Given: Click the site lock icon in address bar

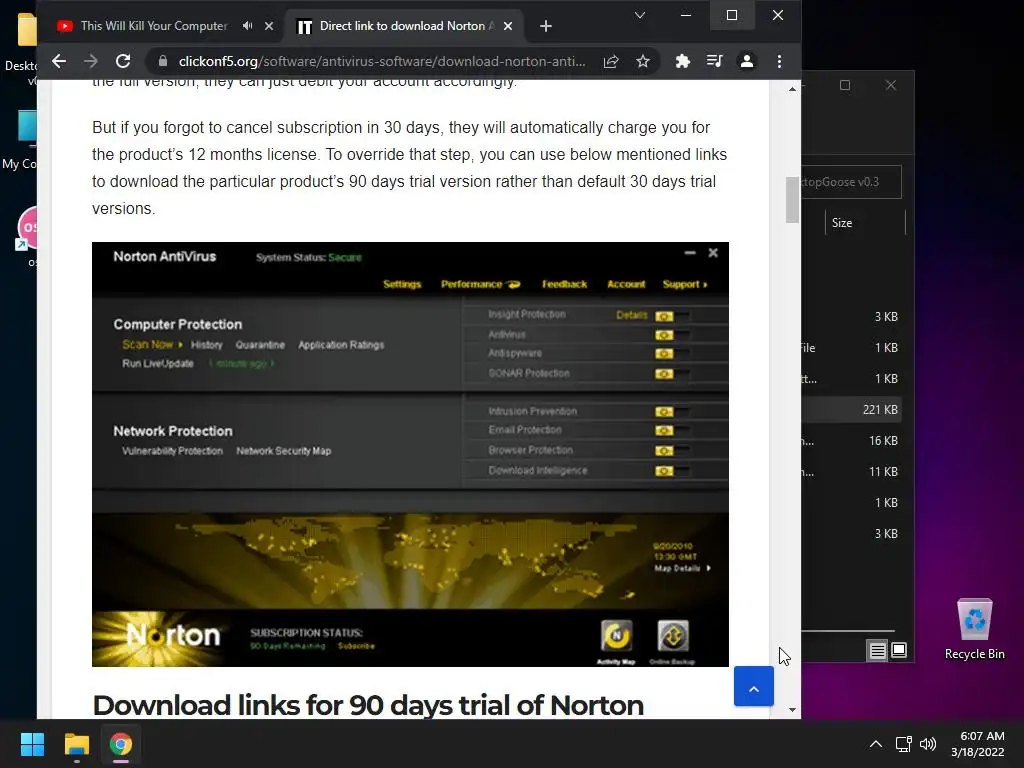Looking at the screenshot, I should point(163,61).
